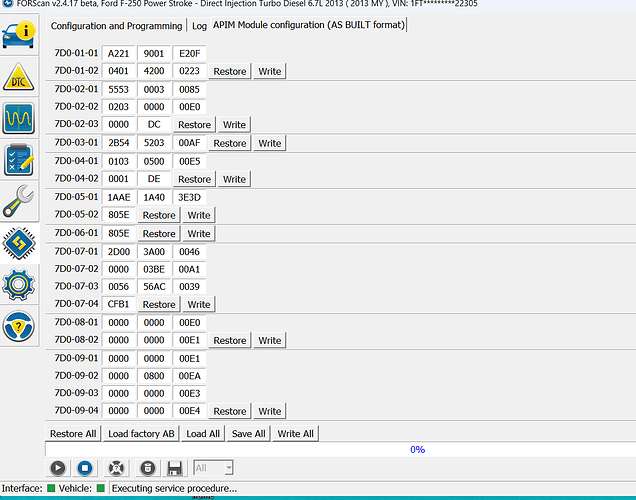Click the Interface green status indicator

(x=51, y=488)
